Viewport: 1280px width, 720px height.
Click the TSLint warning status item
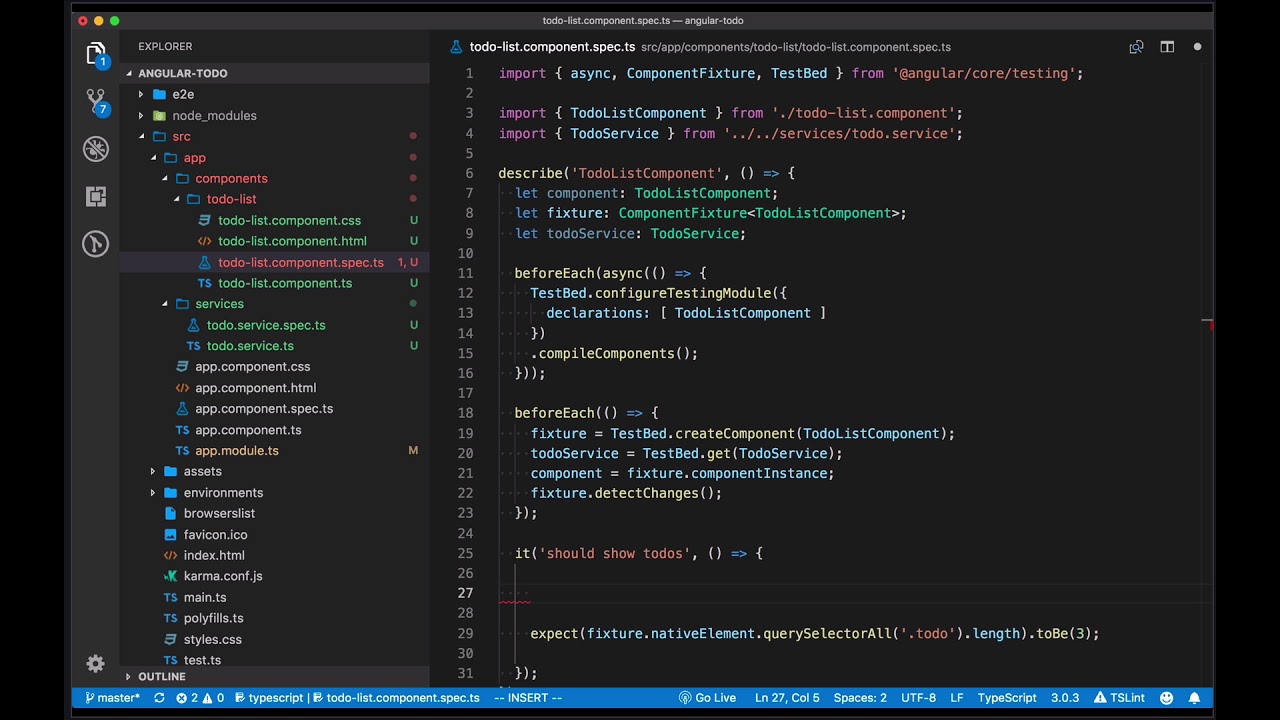(1119, 698)
